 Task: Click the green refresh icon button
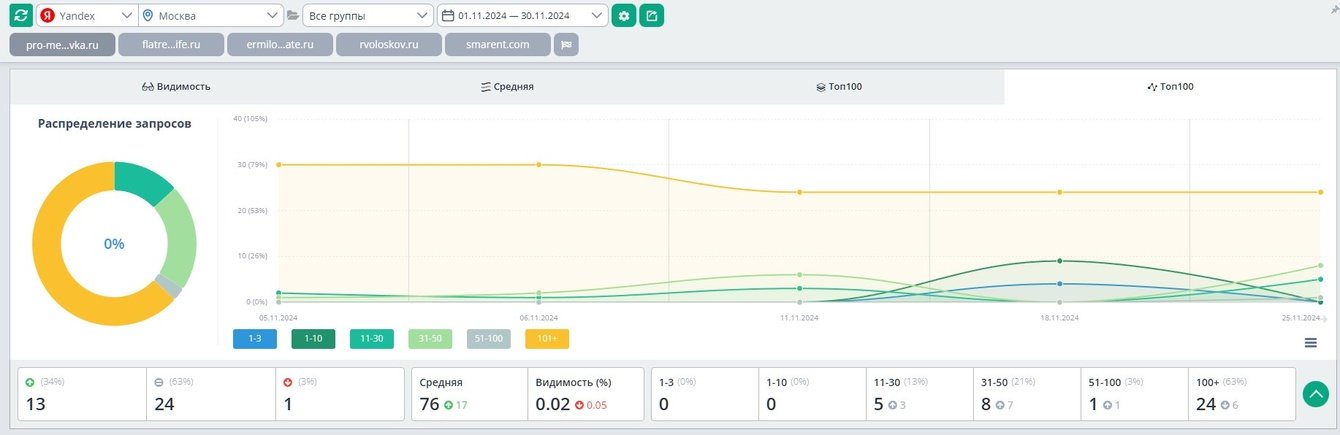click(22, 15)
